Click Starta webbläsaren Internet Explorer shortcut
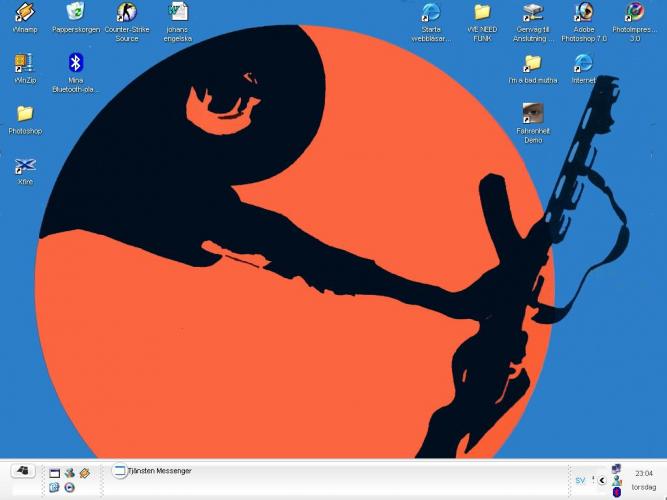This screenshot has height=500, width=667. (x=431, y=13)
